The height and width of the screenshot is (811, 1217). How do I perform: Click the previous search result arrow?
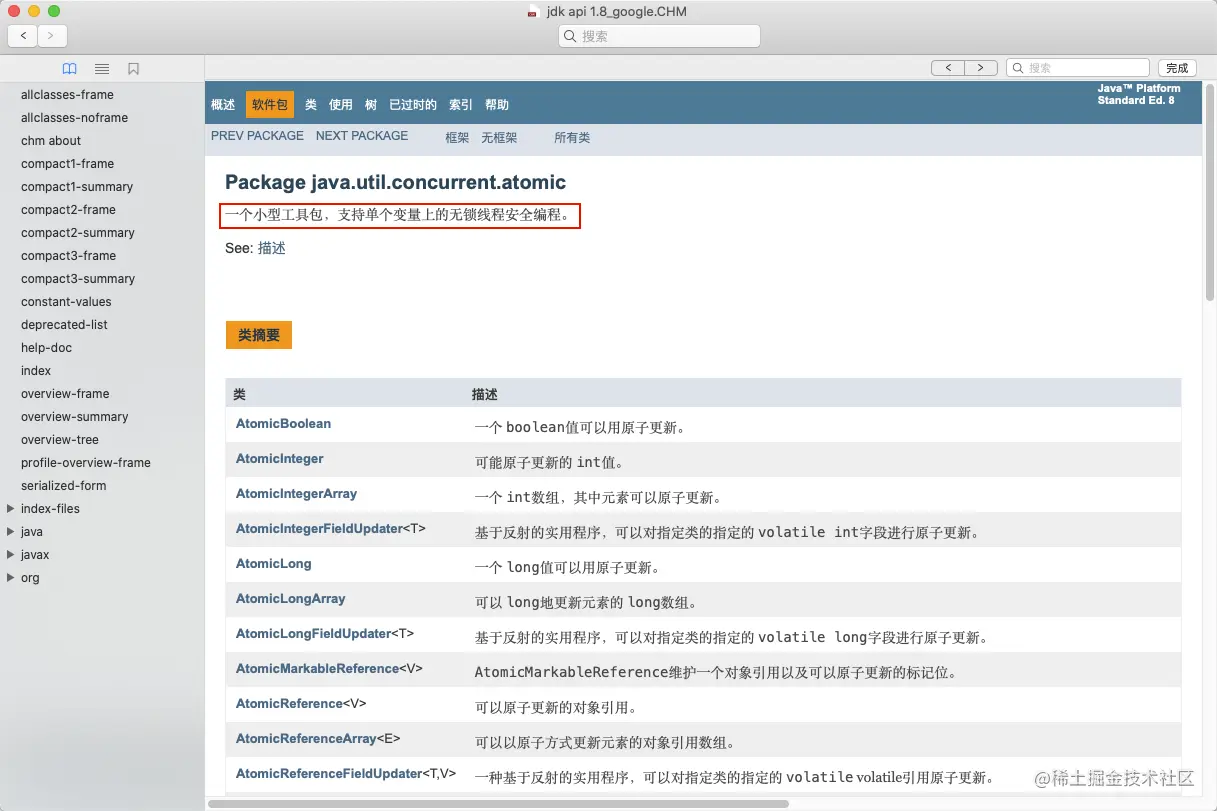point(948,66)
